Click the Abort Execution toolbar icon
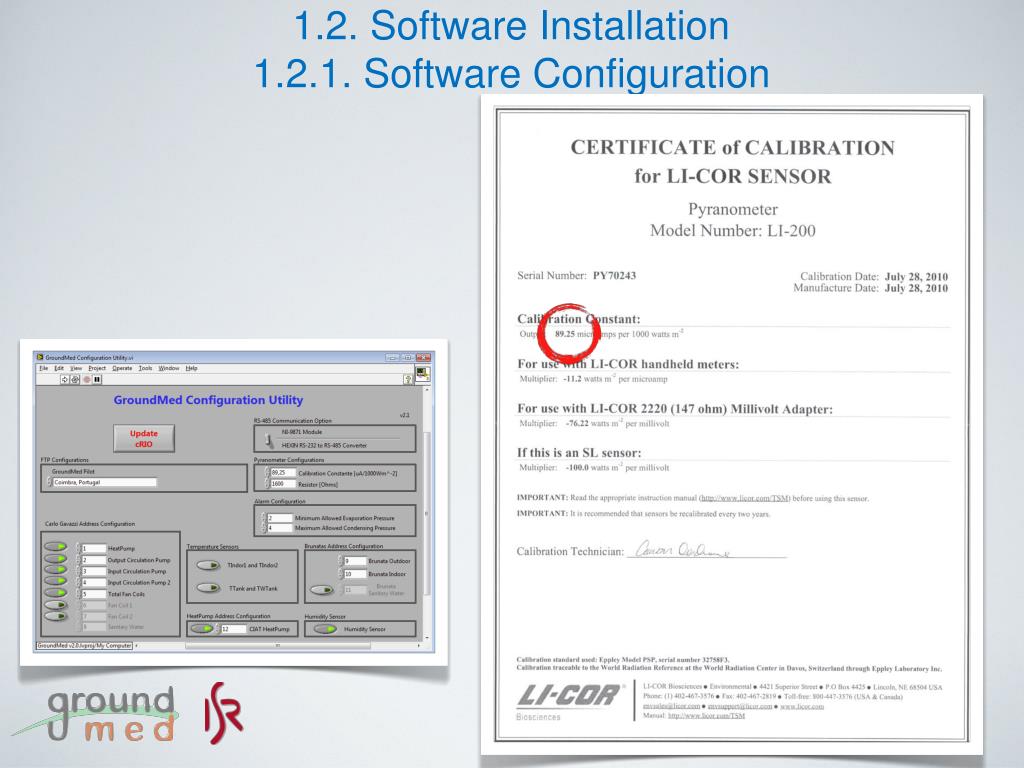This screenshot has width=1024, height=768. (x=86, y=379)
